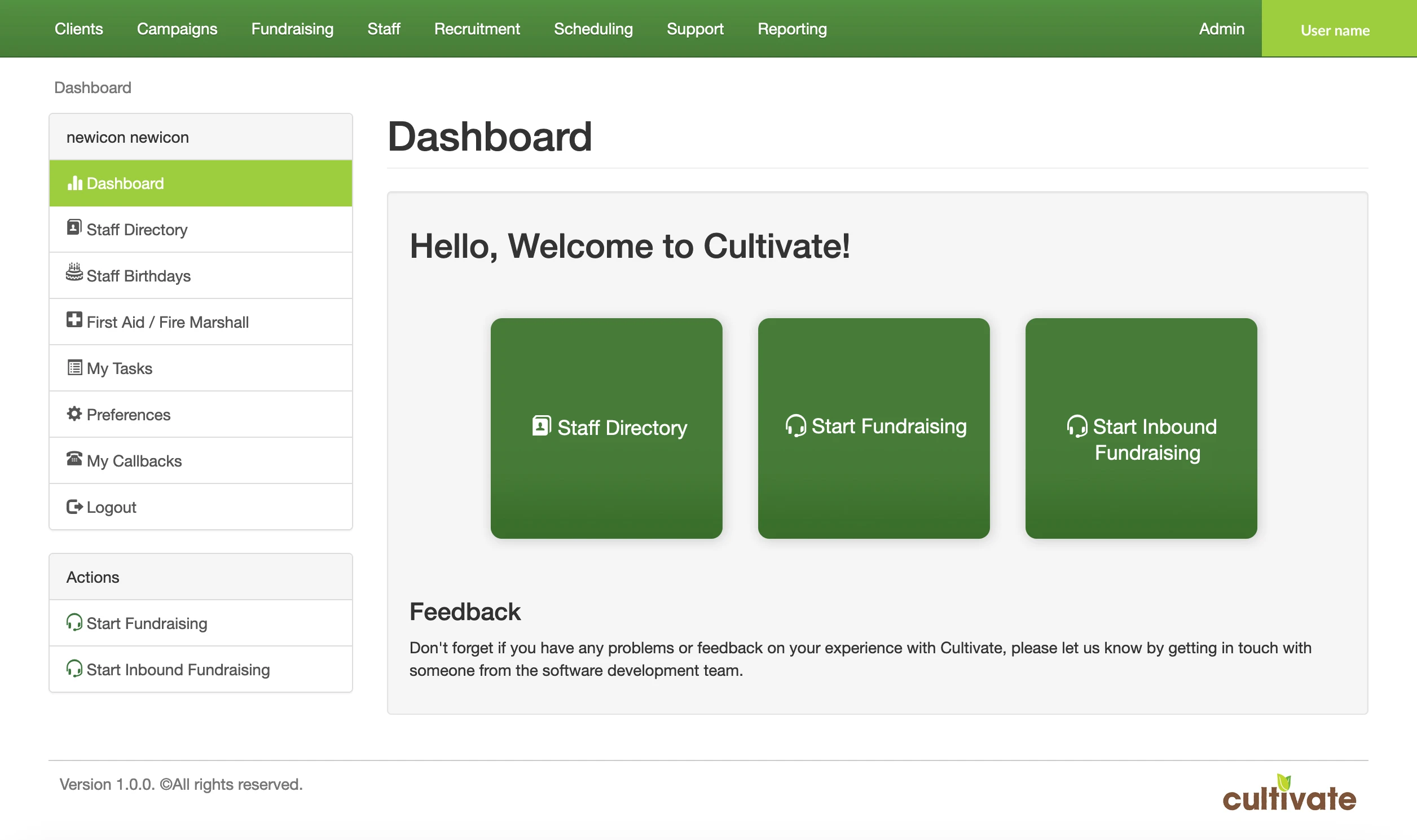Viewport: 1417px width, 840px height.
Task: Click the contact icon on Staff Directory tile
Action: [x=542, y=426]
